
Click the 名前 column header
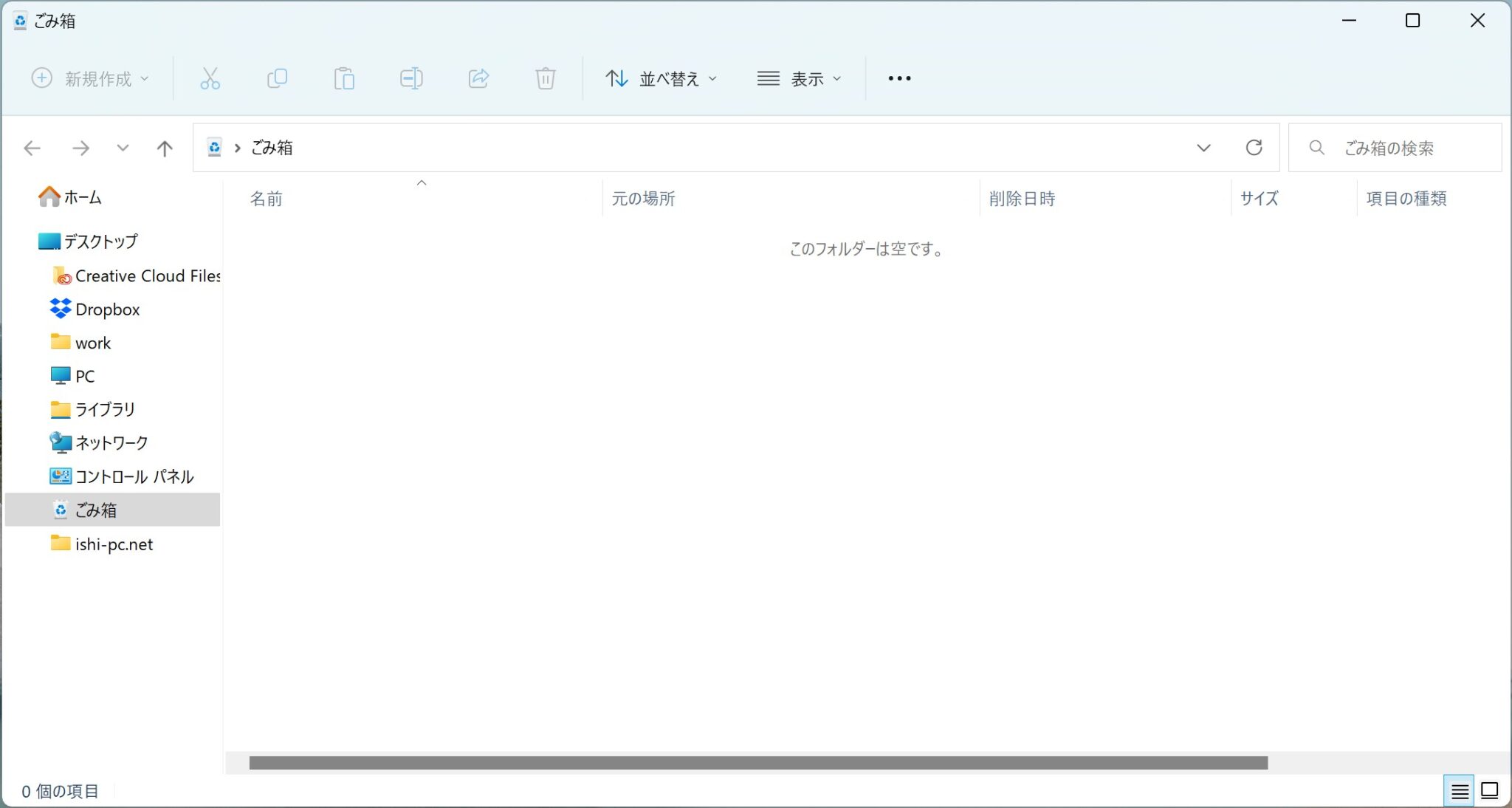(x=266, y=199)
